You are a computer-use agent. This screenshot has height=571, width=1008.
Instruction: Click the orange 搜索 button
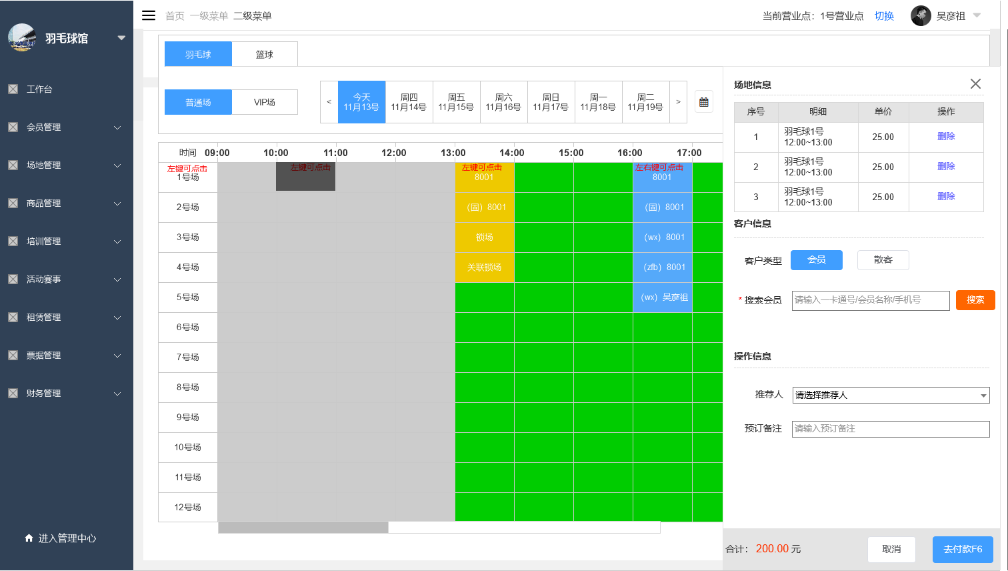point(975,300)
